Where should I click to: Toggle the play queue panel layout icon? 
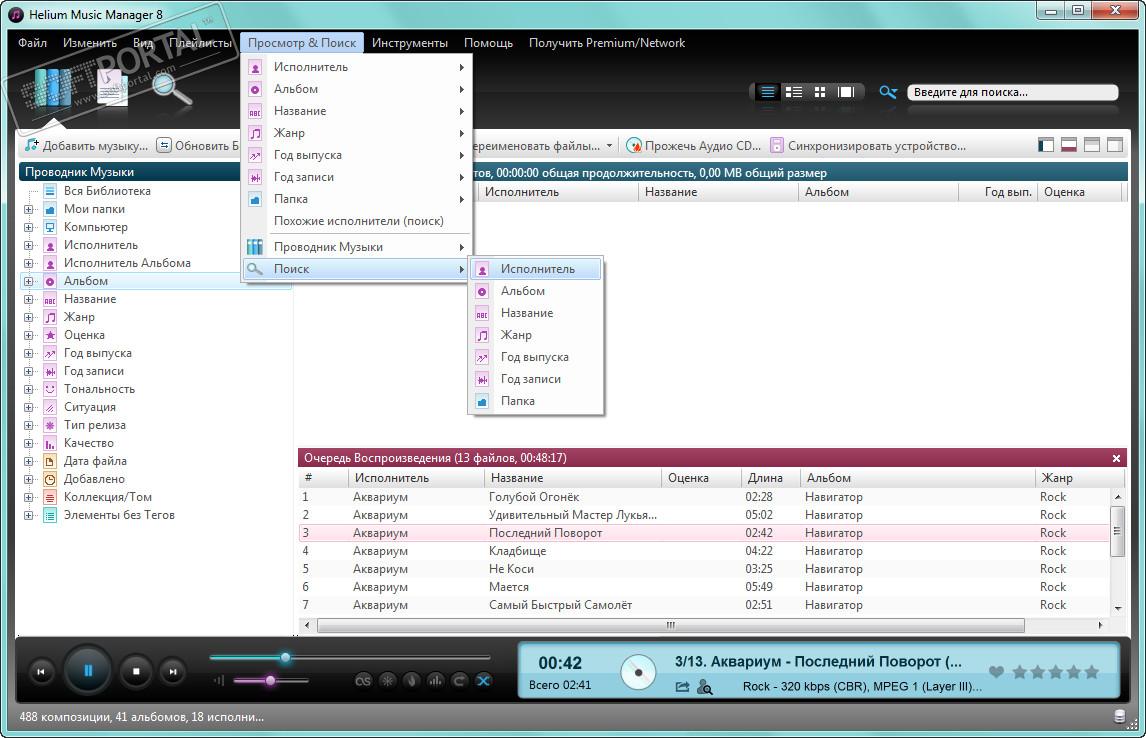[1069, 145]
